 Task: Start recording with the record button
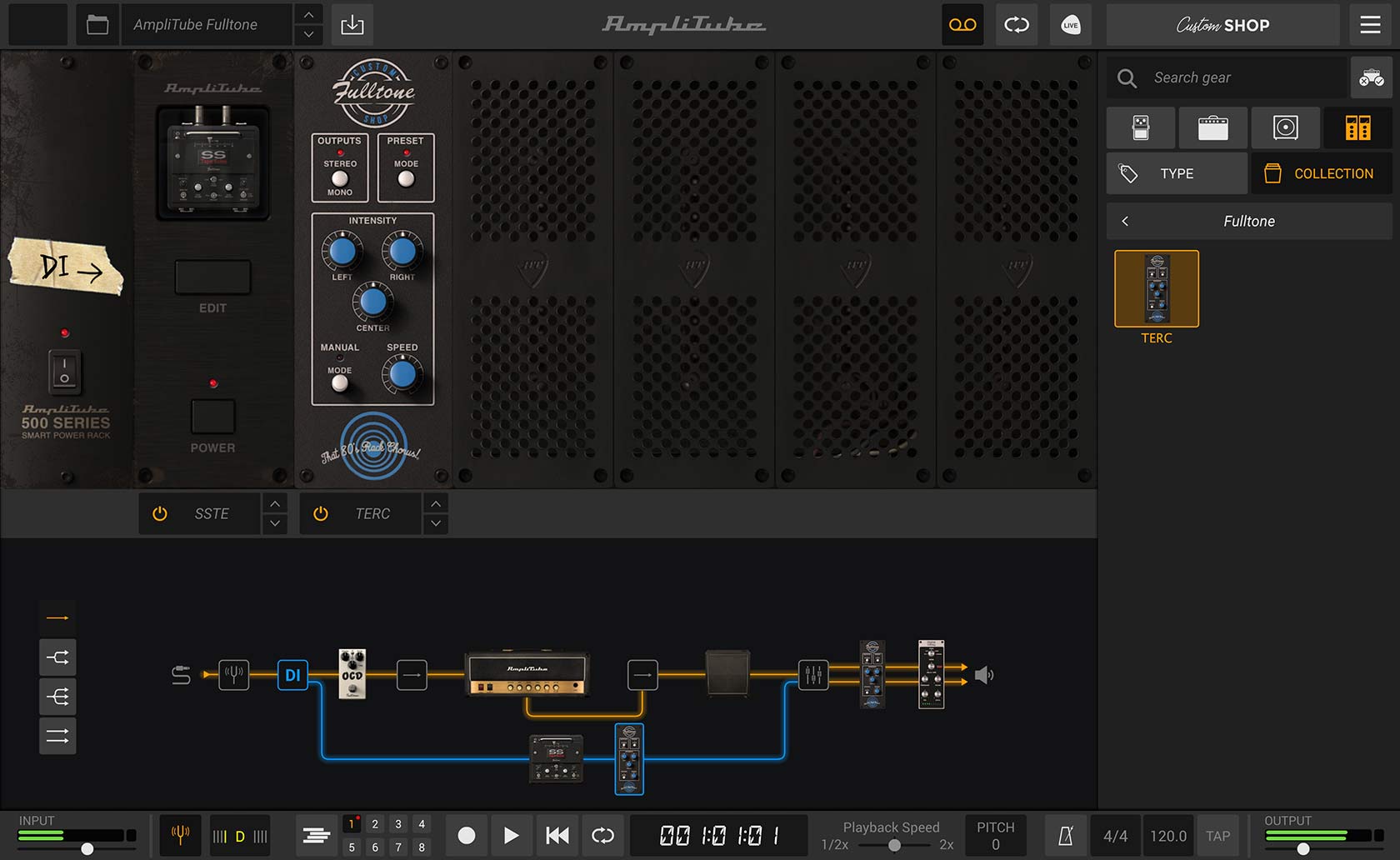tap(467, 835)
